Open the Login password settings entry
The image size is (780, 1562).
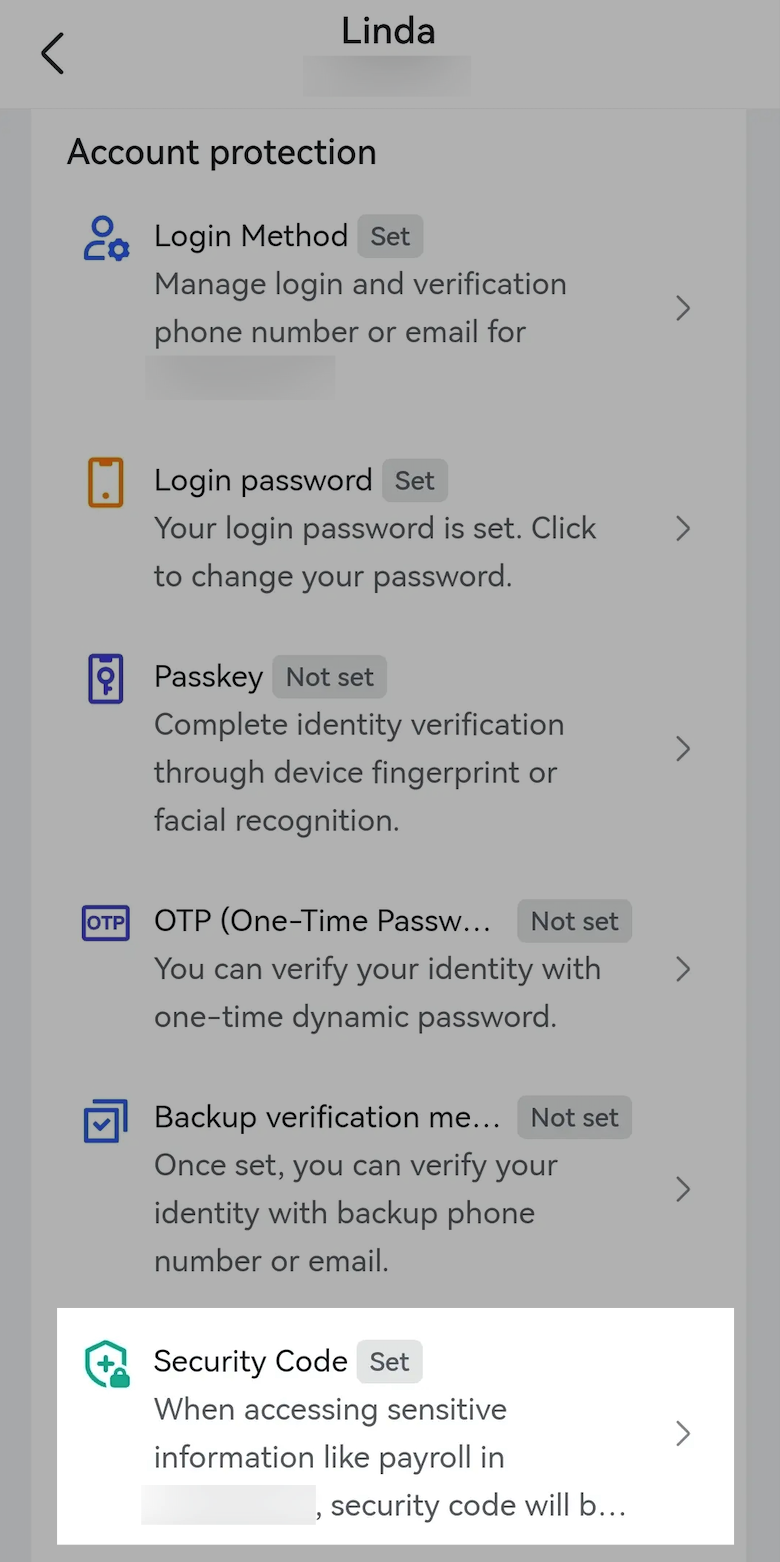click(x=684, y=529)
